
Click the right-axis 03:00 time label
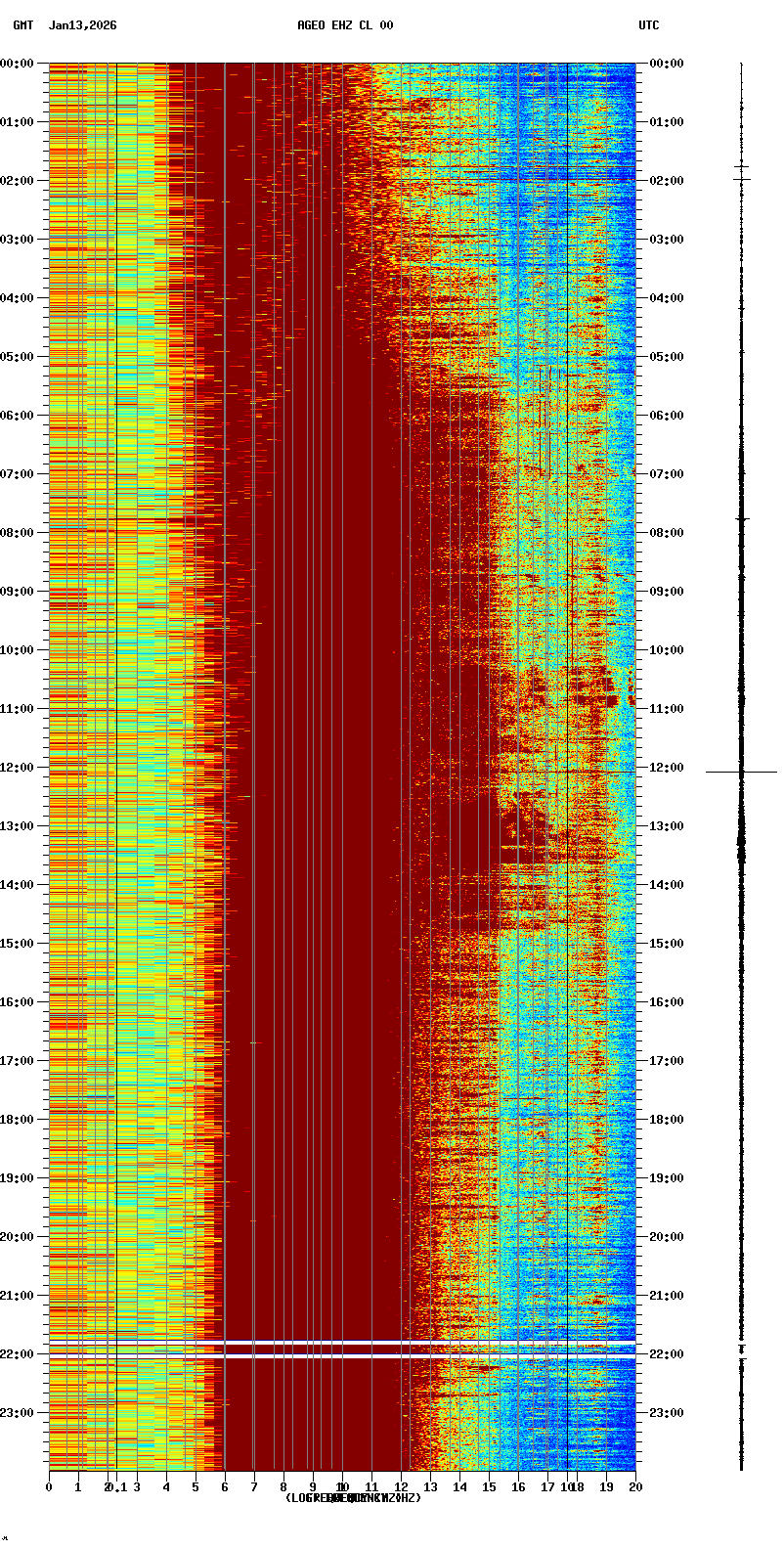[667, 240]
